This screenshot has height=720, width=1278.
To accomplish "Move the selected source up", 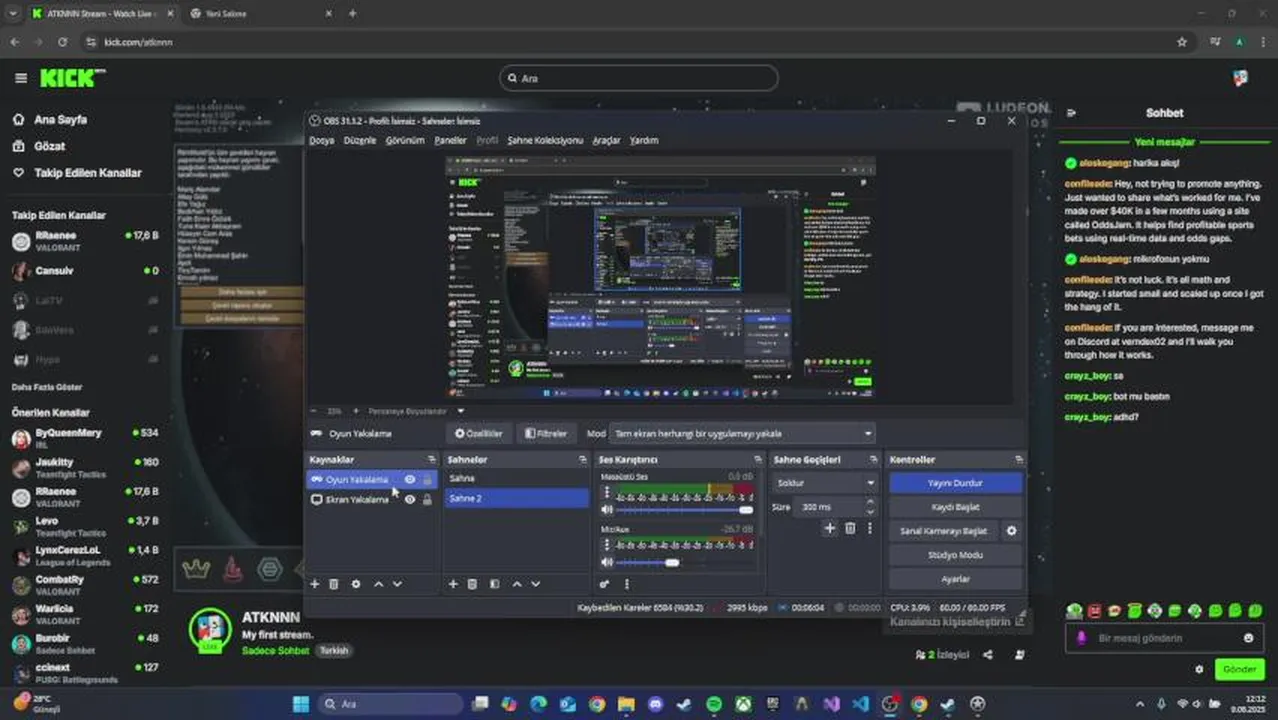I will pyautogui.click(x=378, y=584).
